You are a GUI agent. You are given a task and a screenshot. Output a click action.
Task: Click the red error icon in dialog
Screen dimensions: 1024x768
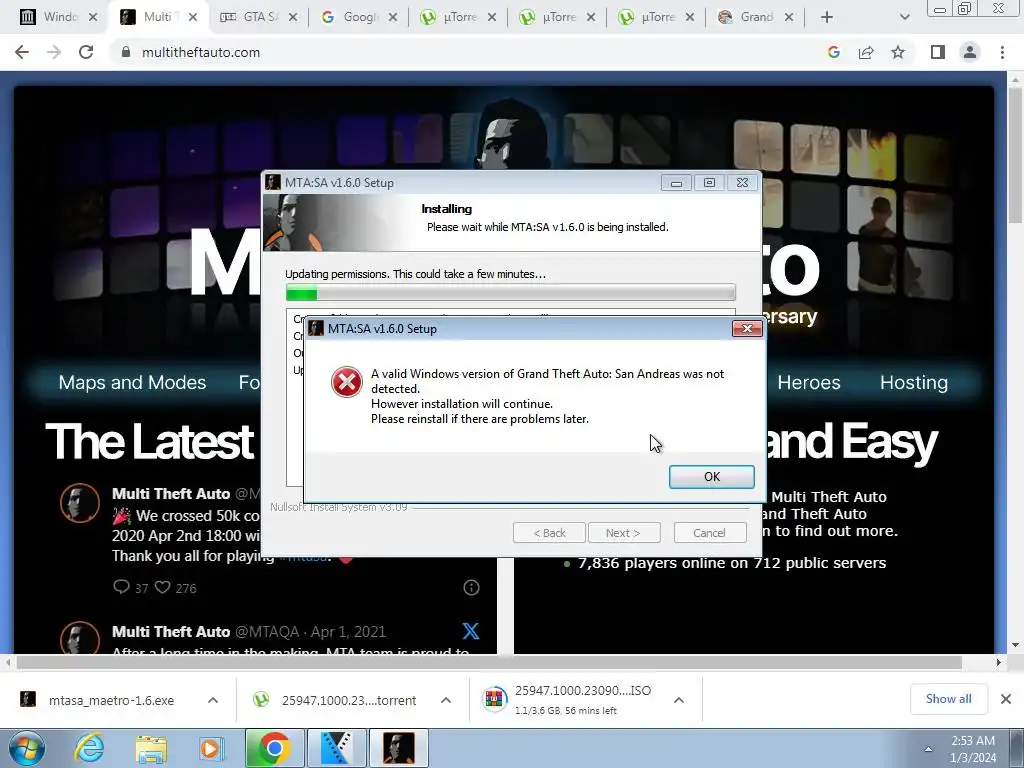point(347,382)
